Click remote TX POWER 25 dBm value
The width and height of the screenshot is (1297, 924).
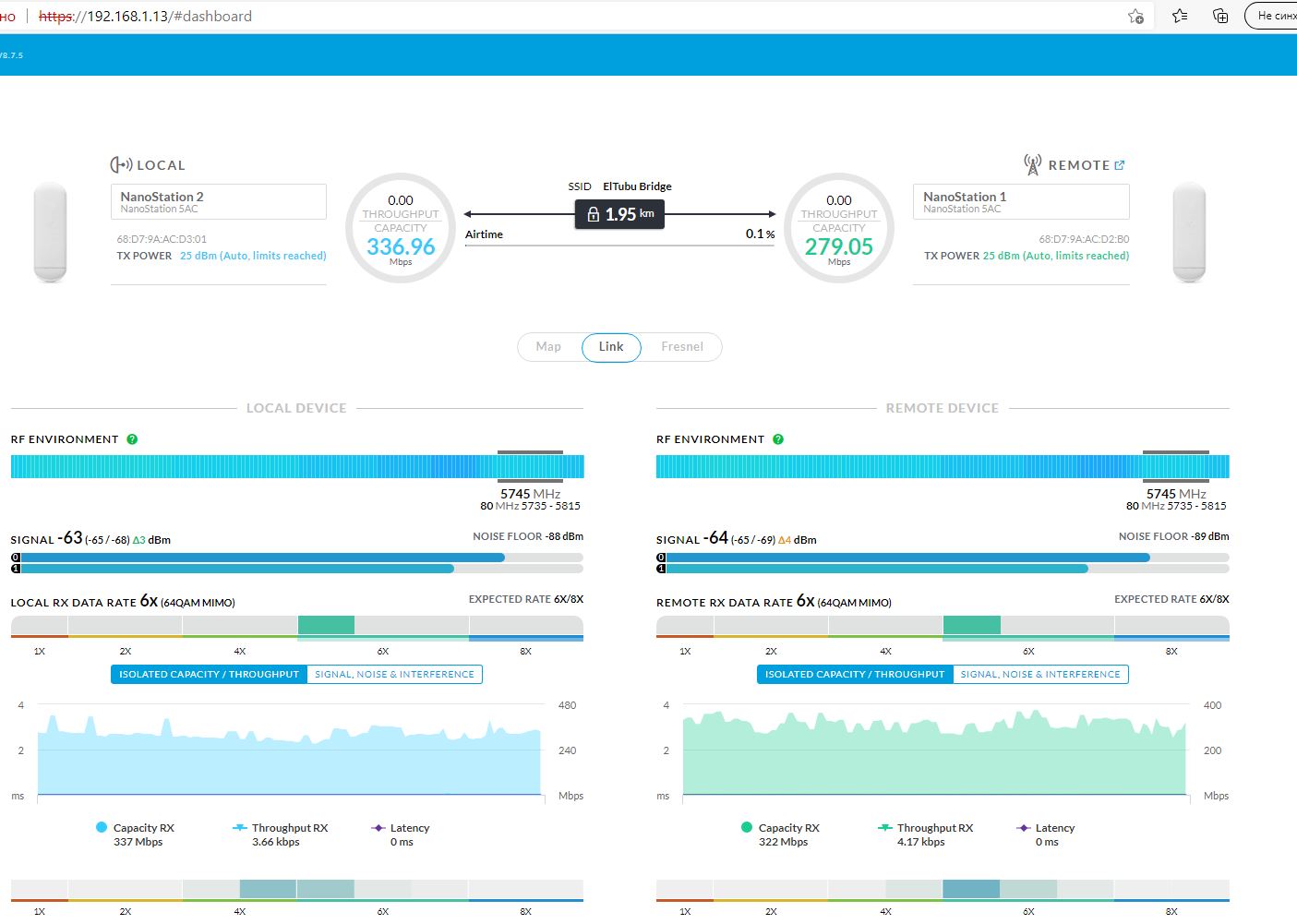point(1056,256)
